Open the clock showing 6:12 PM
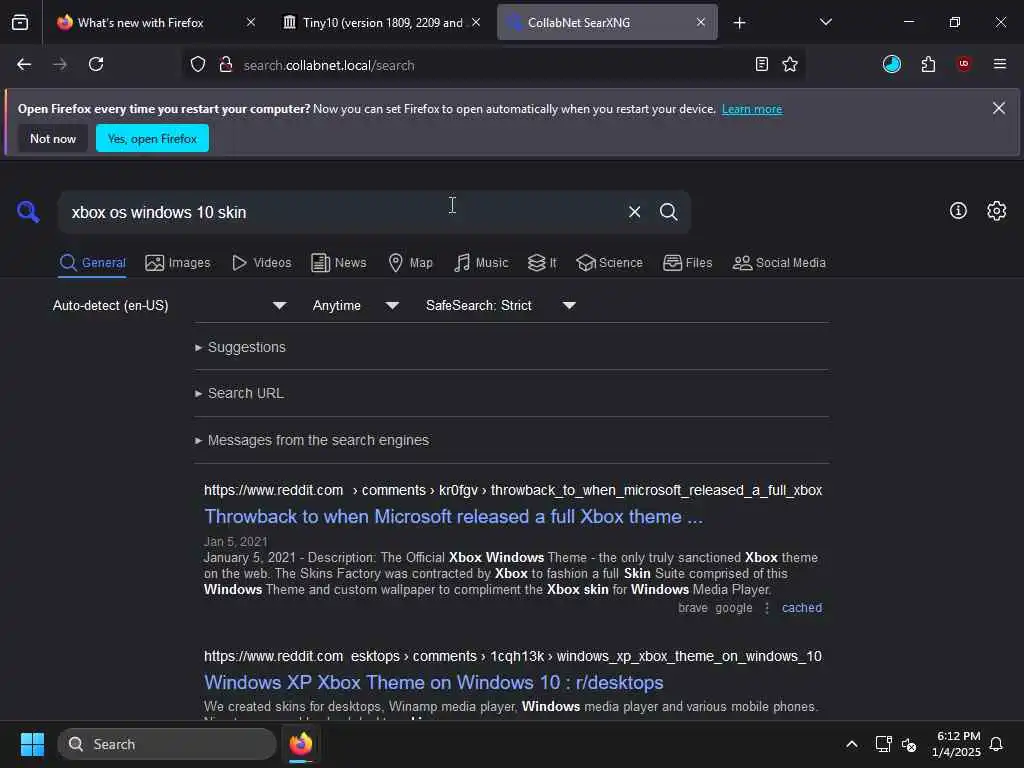 point(956,744)
